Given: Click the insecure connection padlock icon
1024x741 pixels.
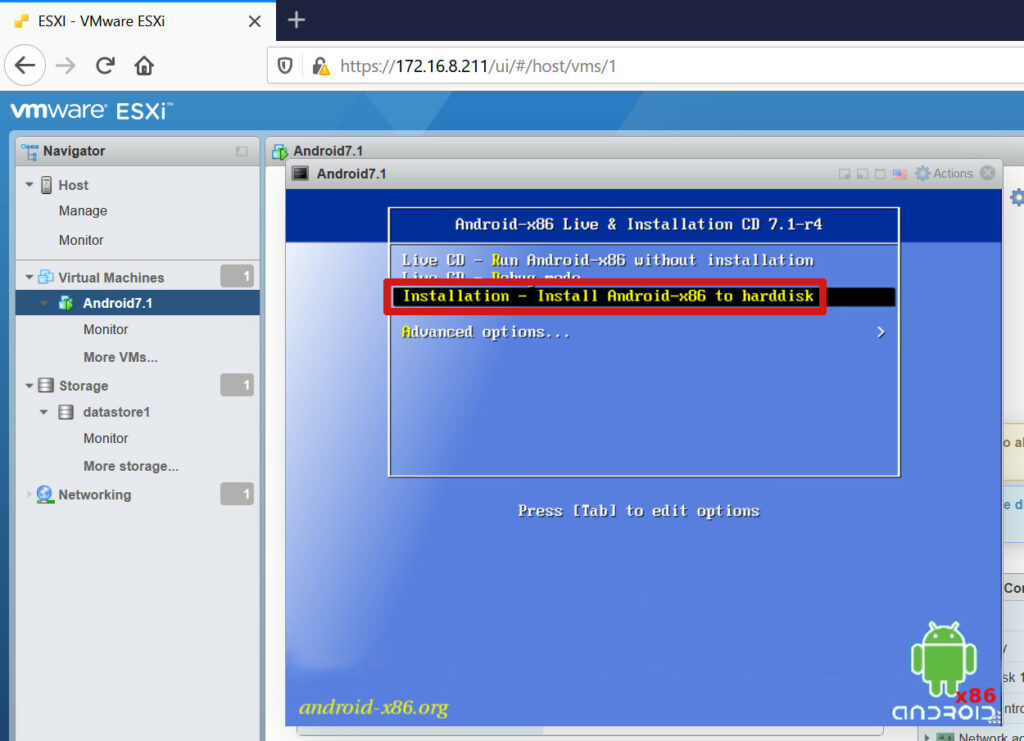Looking at the screenshot, I should coord(320,66).
